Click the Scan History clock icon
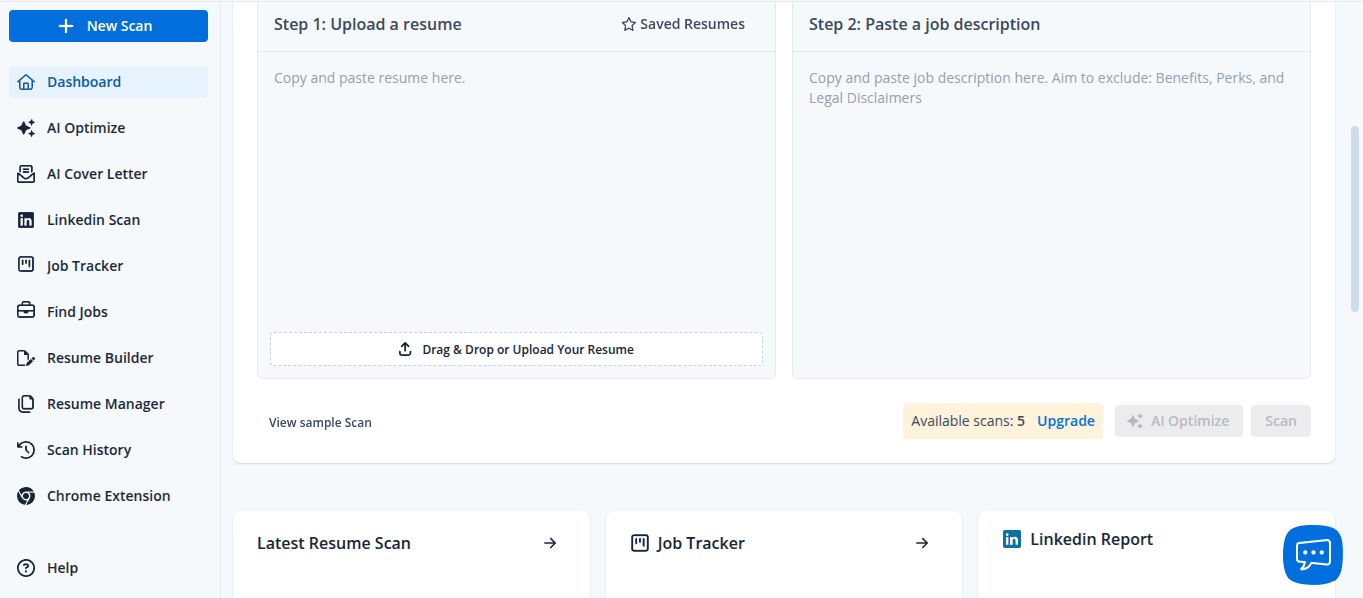The height and width of the screenshot is (598, 1363). (26, 450)
